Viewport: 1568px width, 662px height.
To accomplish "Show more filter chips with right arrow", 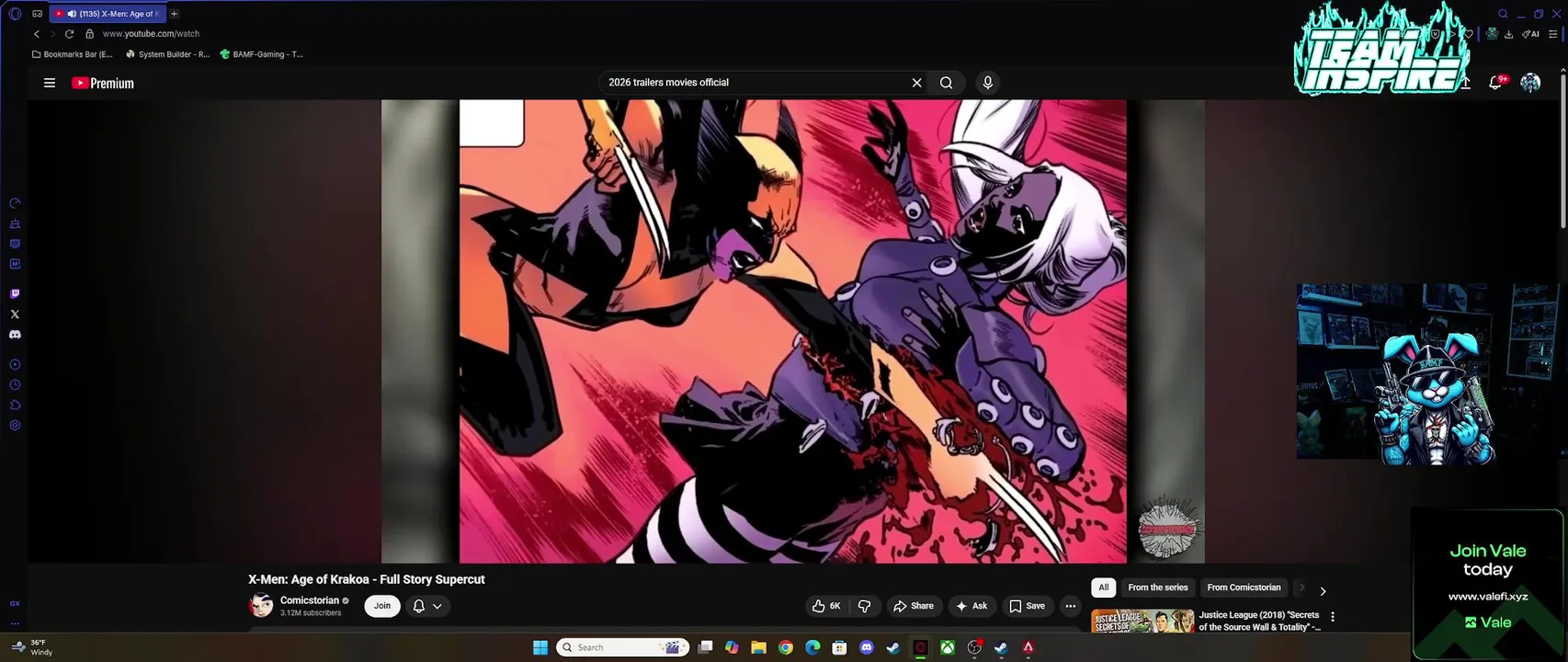I will 1323,591.
